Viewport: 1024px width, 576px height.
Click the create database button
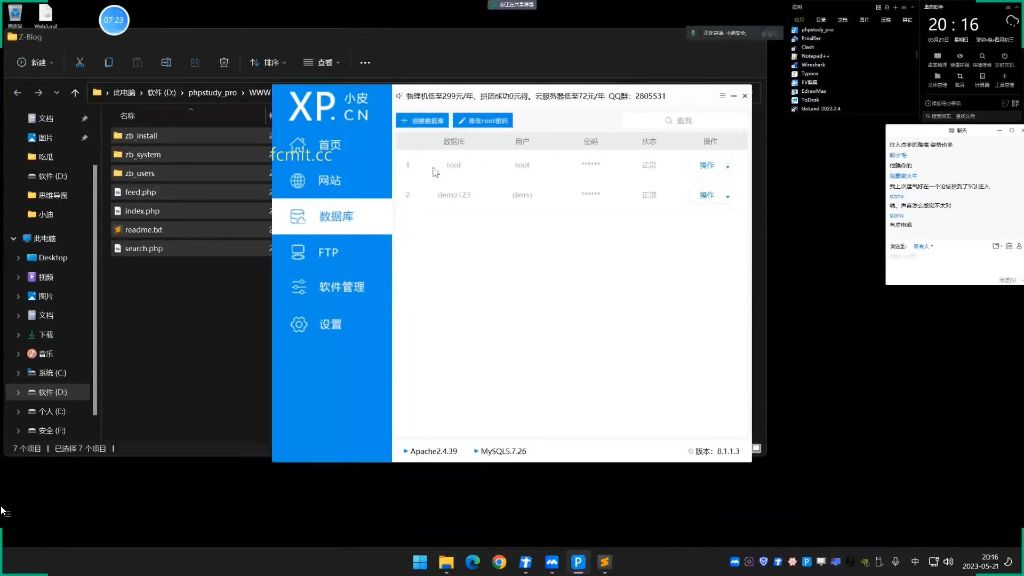point(422,120)
